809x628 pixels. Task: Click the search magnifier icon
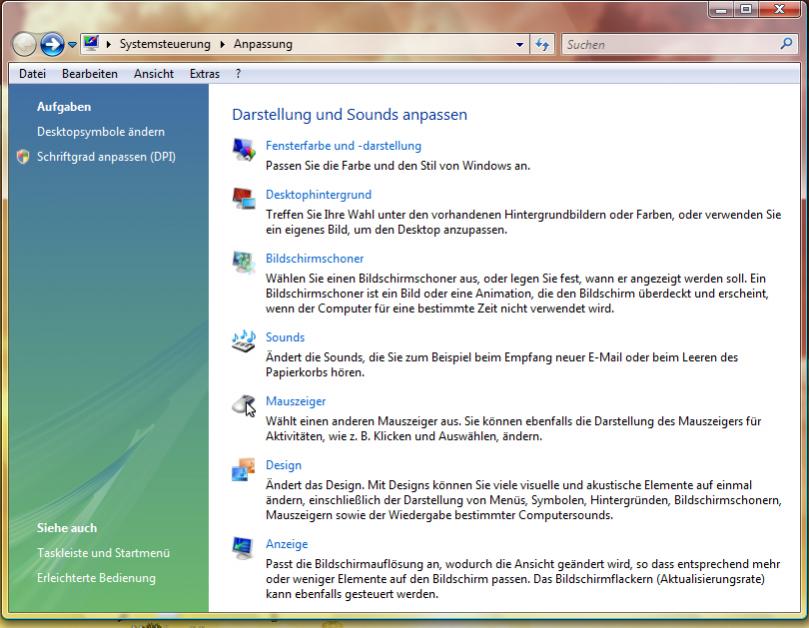(786, 44)
